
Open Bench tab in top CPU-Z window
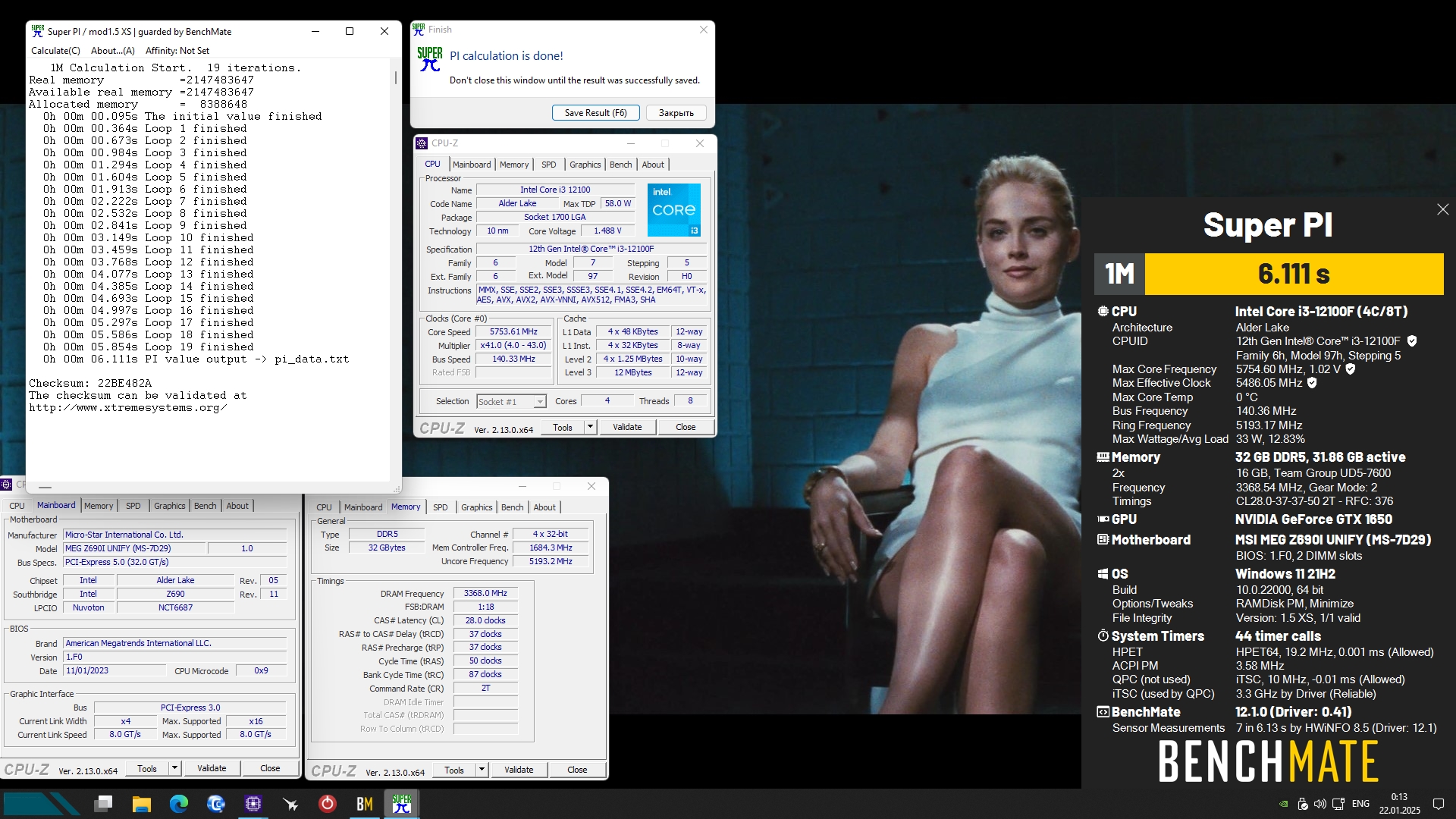pyautogui.click(x=620, y=165)
